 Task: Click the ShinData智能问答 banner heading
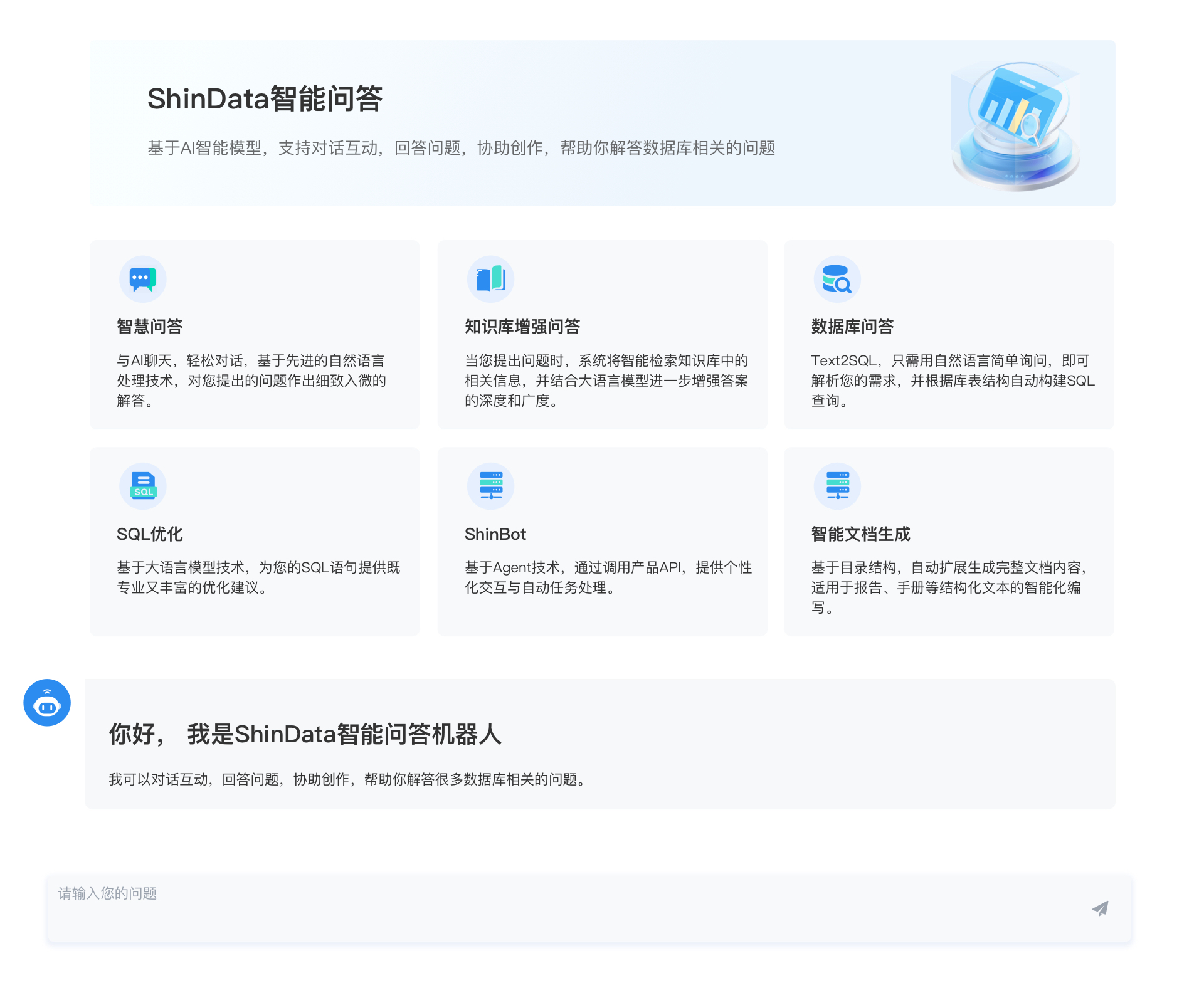pyautogui.click(x=265, y=99)
